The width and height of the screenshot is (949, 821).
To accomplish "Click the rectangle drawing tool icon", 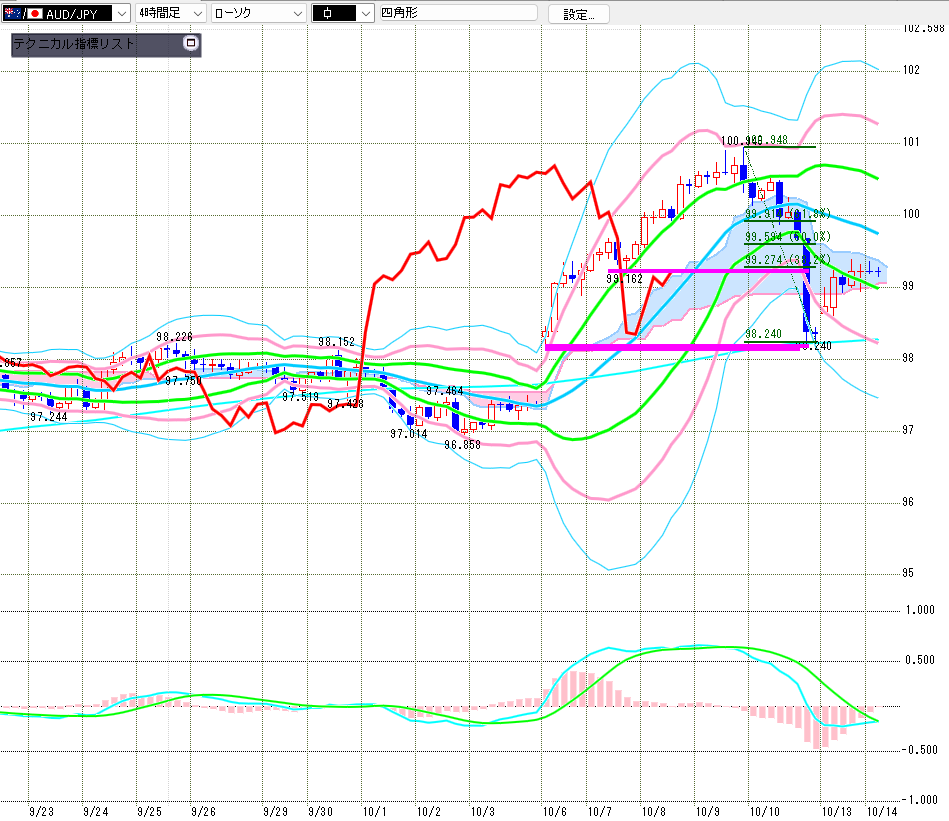I will pos(328,13).
